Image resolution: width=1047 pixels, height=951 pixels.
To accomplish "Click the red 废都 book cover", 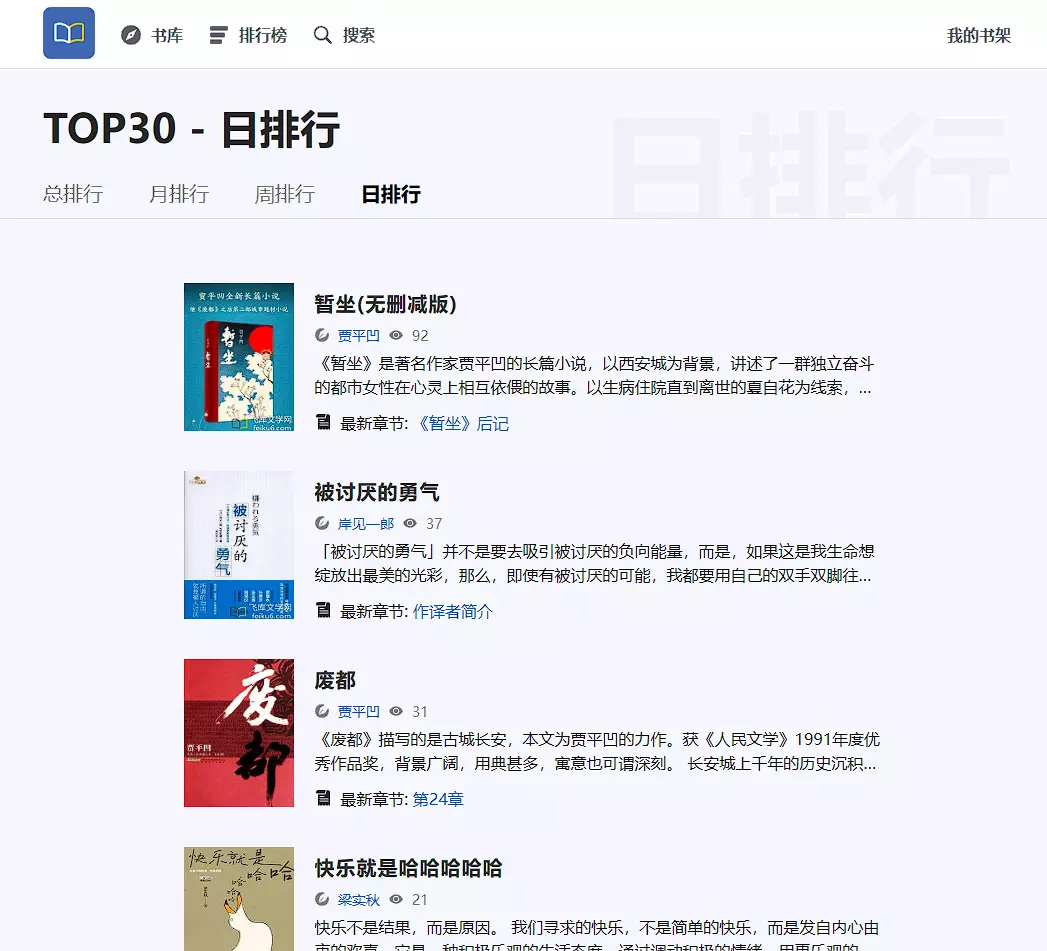I will (x=239, y=733).
